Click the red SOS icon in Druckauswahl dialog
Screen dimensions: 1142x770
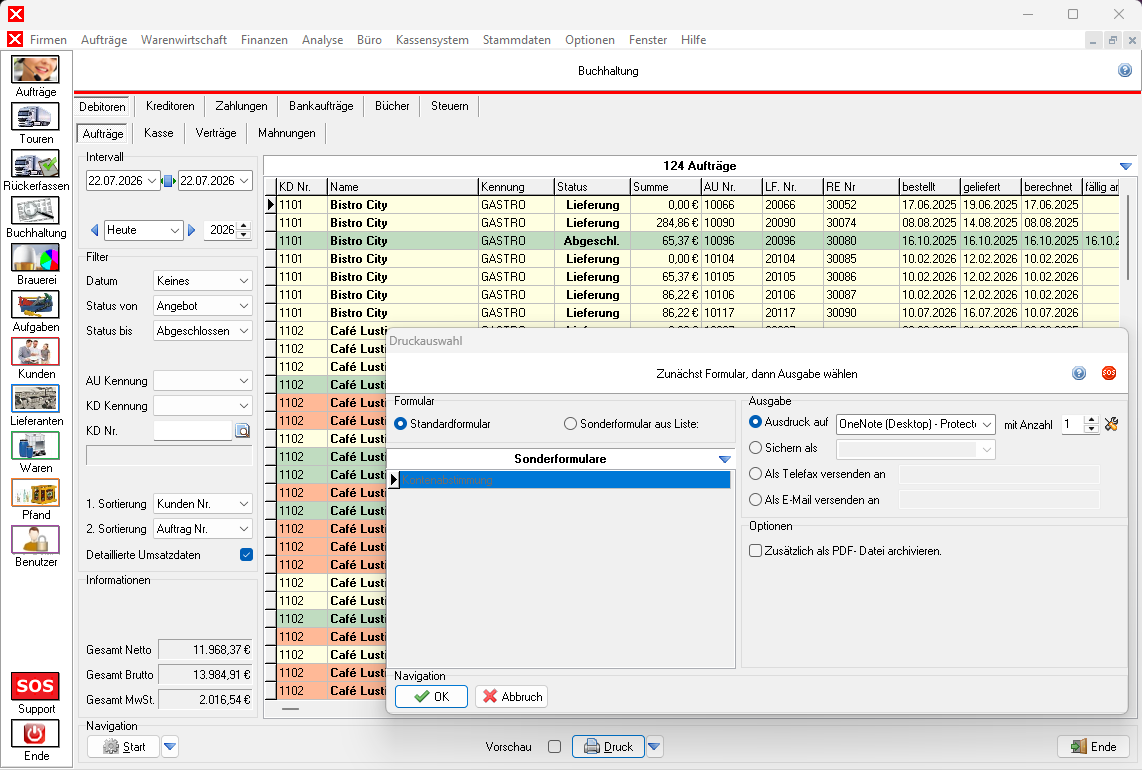click(1108, 373)
